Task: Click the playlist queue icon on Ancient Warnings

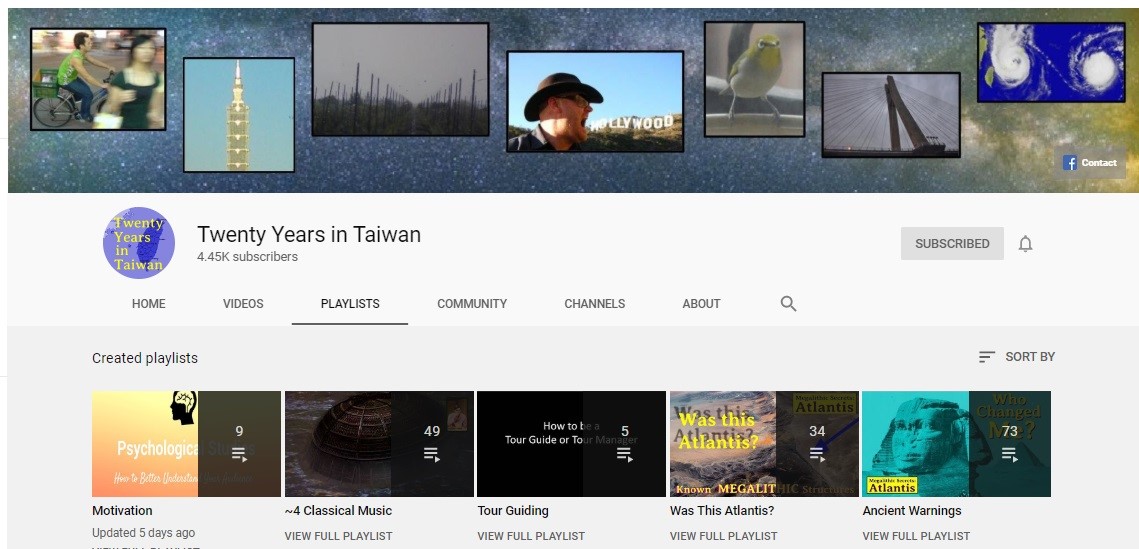Action: [x=1009, y=455]
